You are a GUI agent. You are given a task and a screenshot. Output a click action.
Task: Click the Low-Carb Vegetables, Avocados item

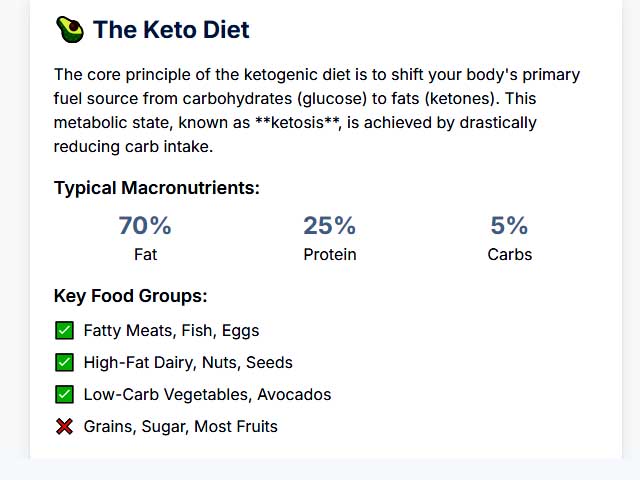click(x=207, y=395)
